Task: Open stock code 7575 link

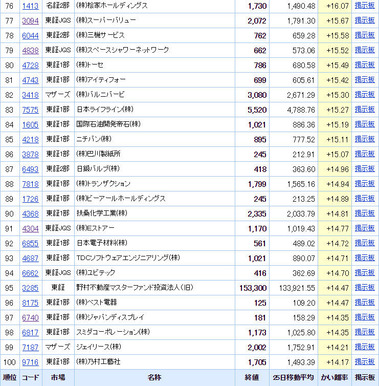Action: tap(30, 110)
